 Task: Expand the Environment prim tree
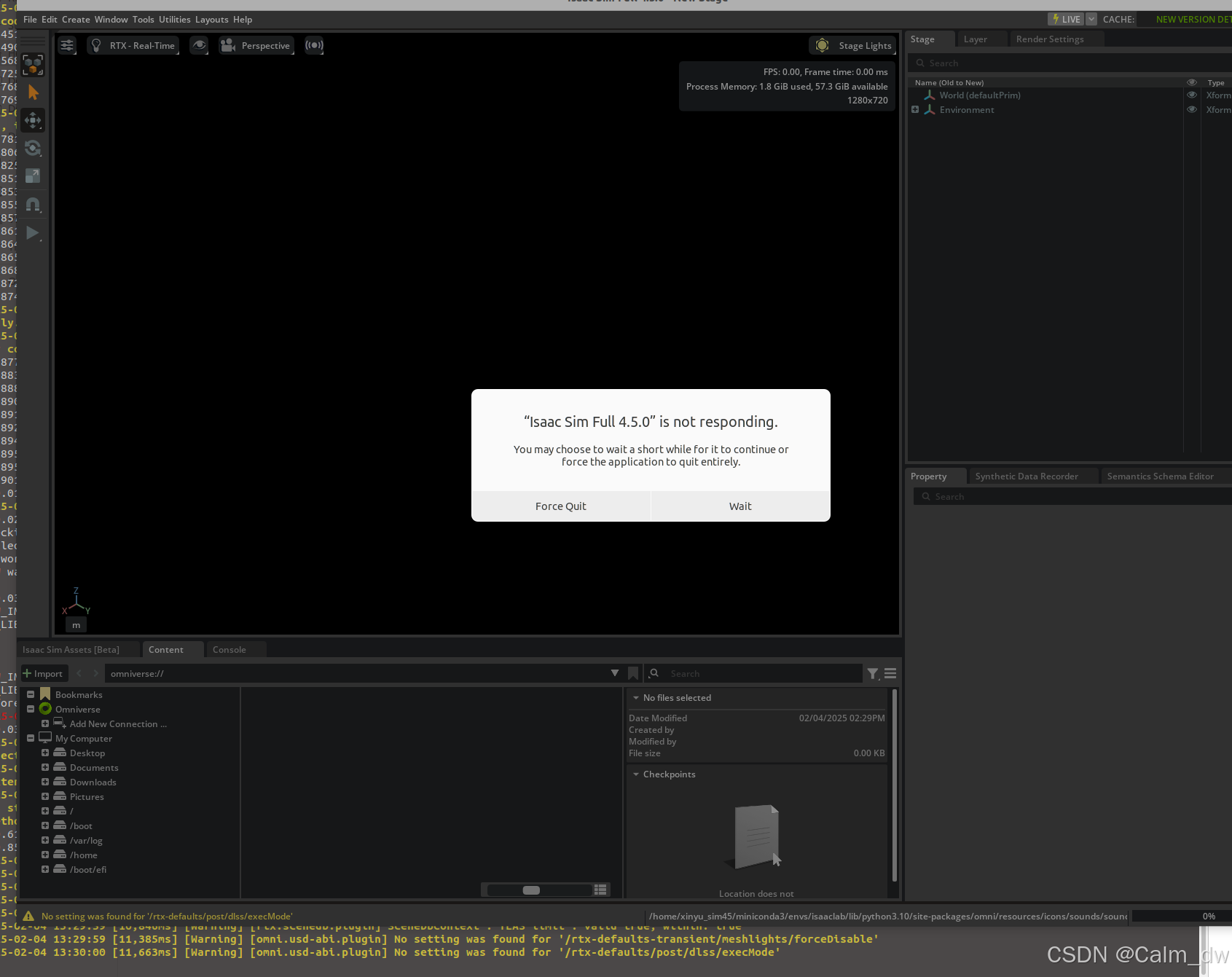[x=915, y=110]
